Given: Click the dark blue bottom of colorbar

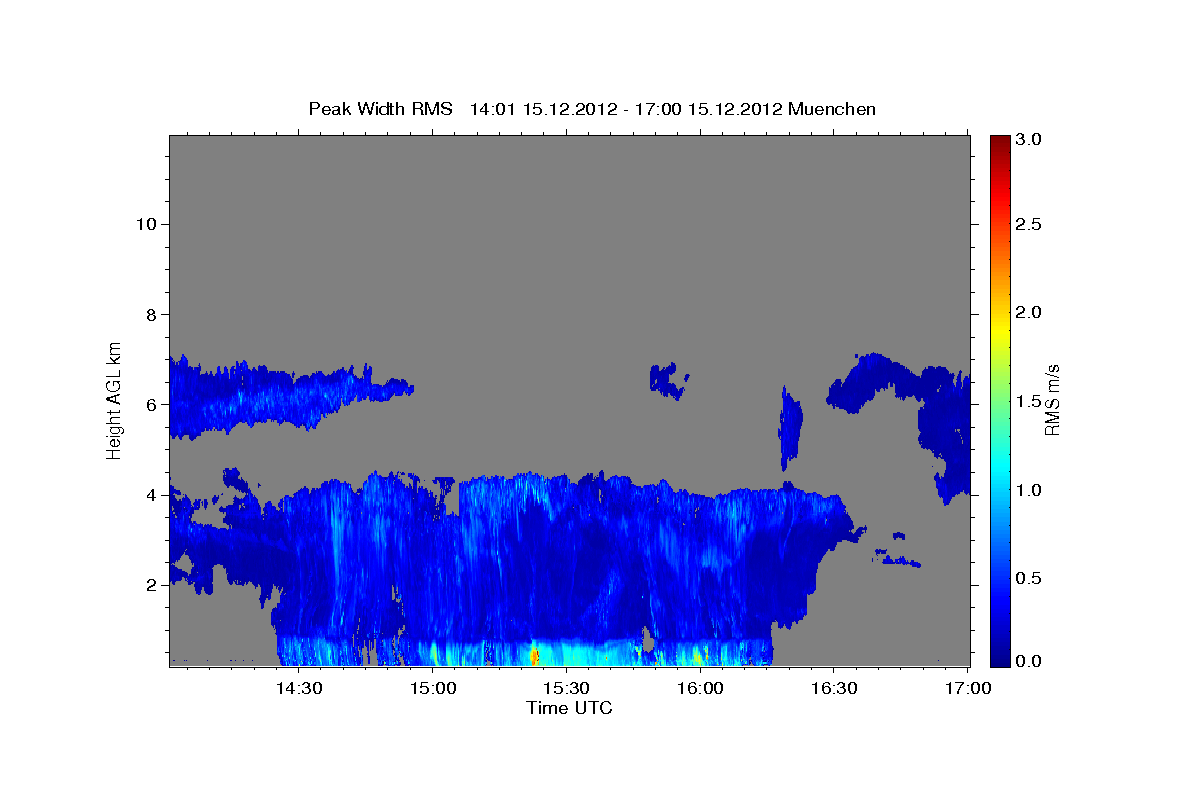Looking at the screenshot, I should click(1000, 658).
